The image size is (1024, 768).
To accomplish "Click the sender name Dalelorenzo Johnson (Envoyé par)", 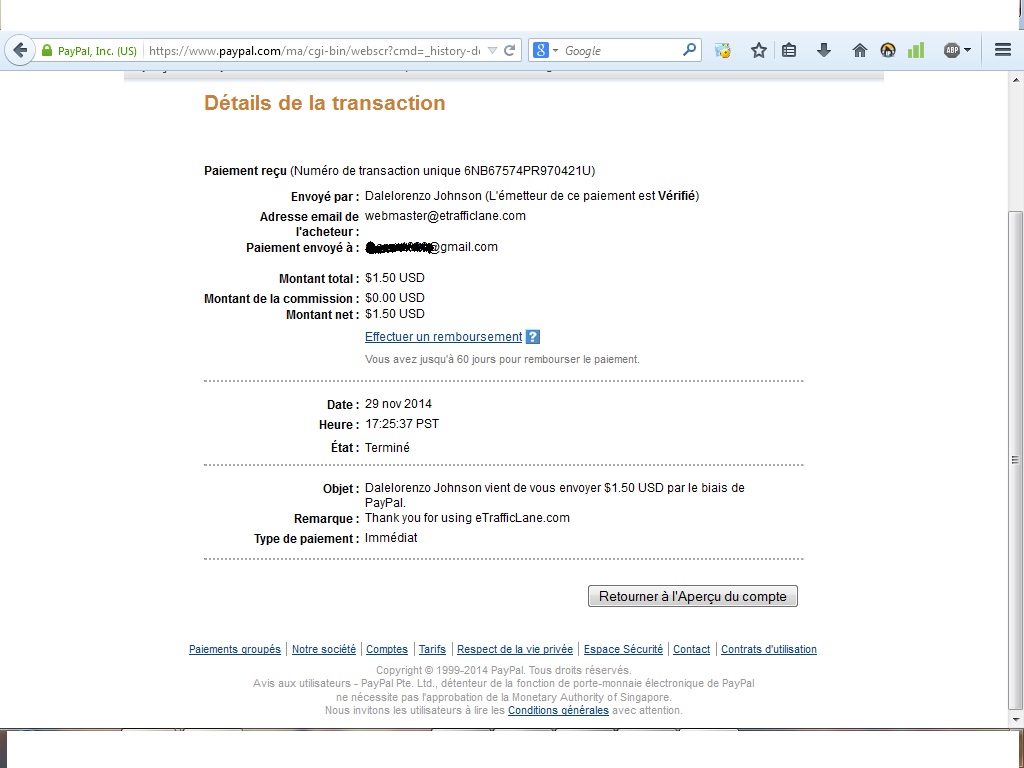I will click(423, 196).
